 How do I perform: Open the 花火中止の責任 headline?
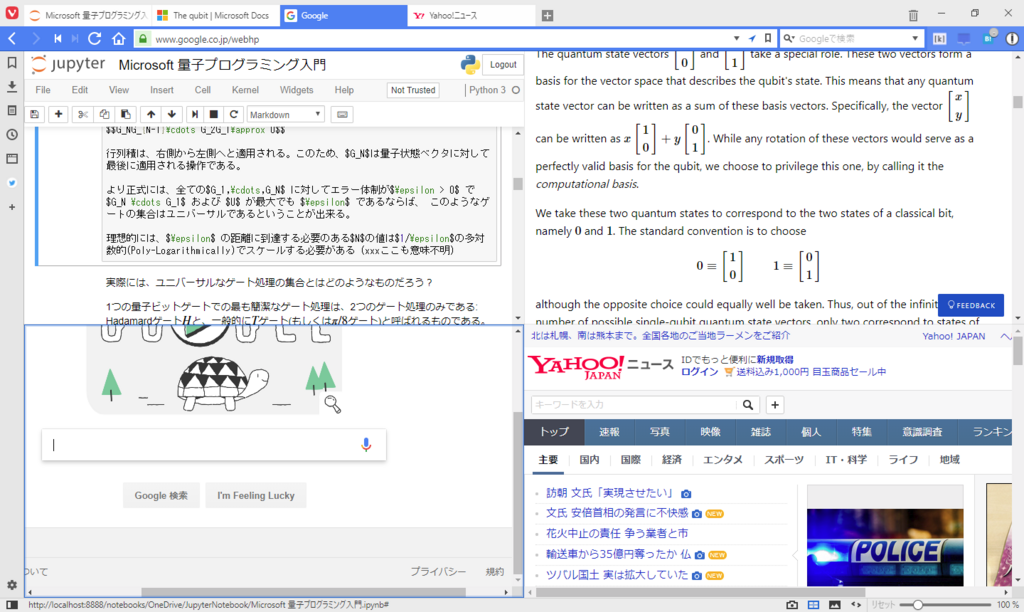[x=617, y=534]
